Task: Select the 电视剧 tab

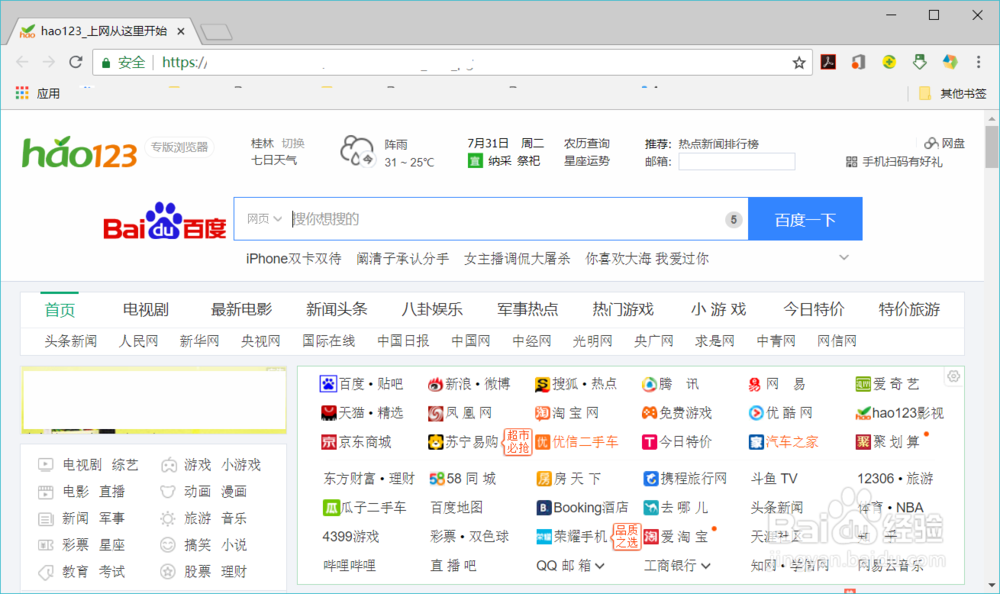Action: point(145,309)
